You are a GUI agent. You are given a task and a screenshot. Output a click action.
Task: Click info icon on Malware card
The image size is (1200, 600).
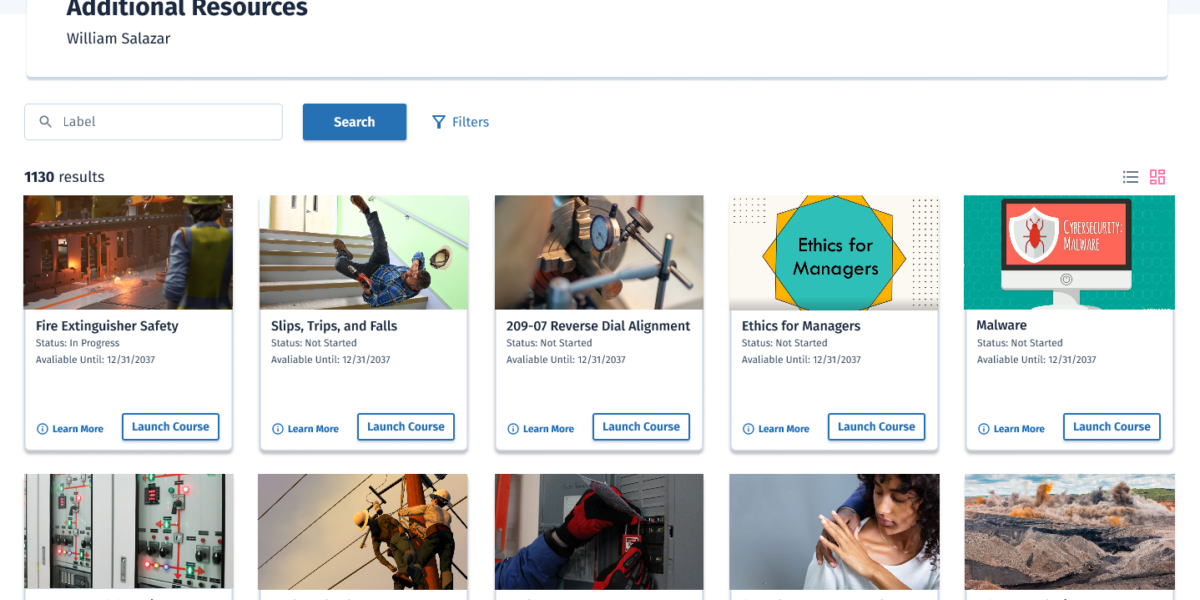pos(983,429)
